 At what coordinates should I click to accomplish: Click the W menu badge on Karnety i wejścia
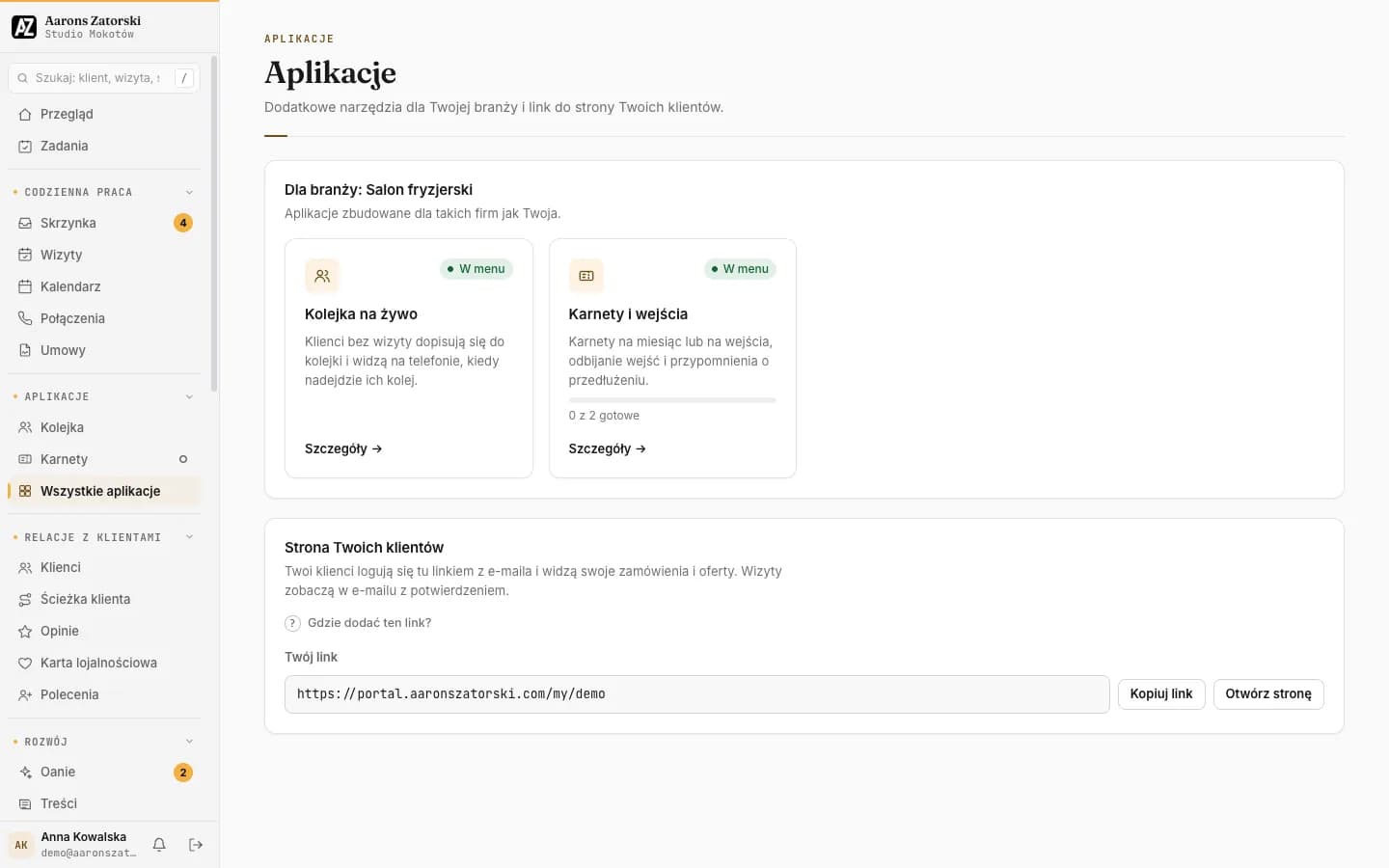[741, 269]
